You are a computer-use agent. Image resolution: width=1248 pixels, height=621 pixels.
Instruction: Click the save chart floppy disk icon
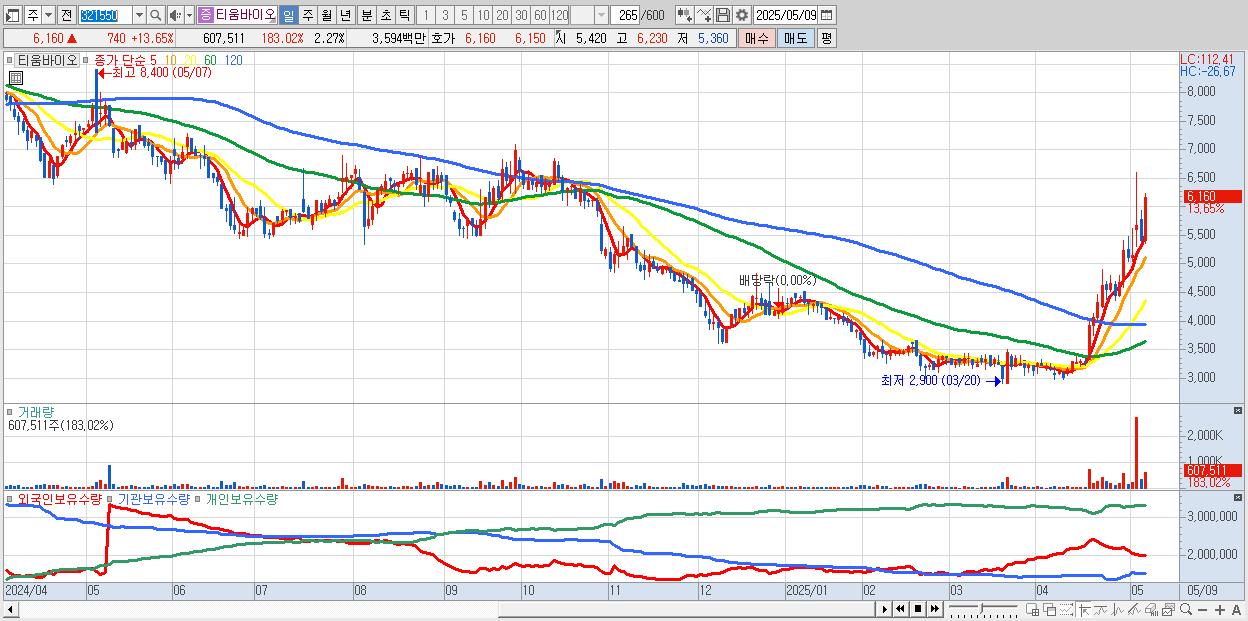(723, 15)
